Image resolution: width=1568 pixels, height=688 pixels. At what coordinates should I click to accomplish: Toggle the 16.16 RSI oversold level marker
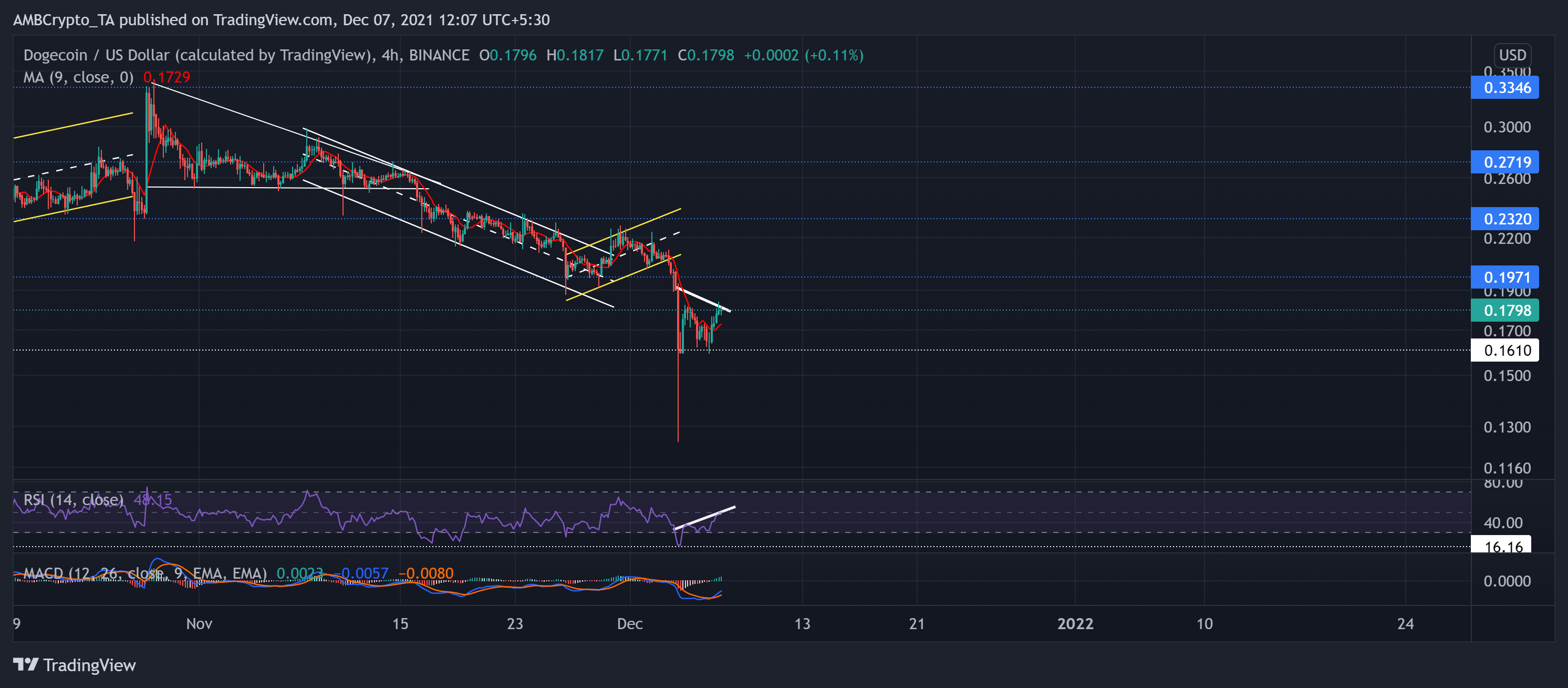[x=1504, y=546]
